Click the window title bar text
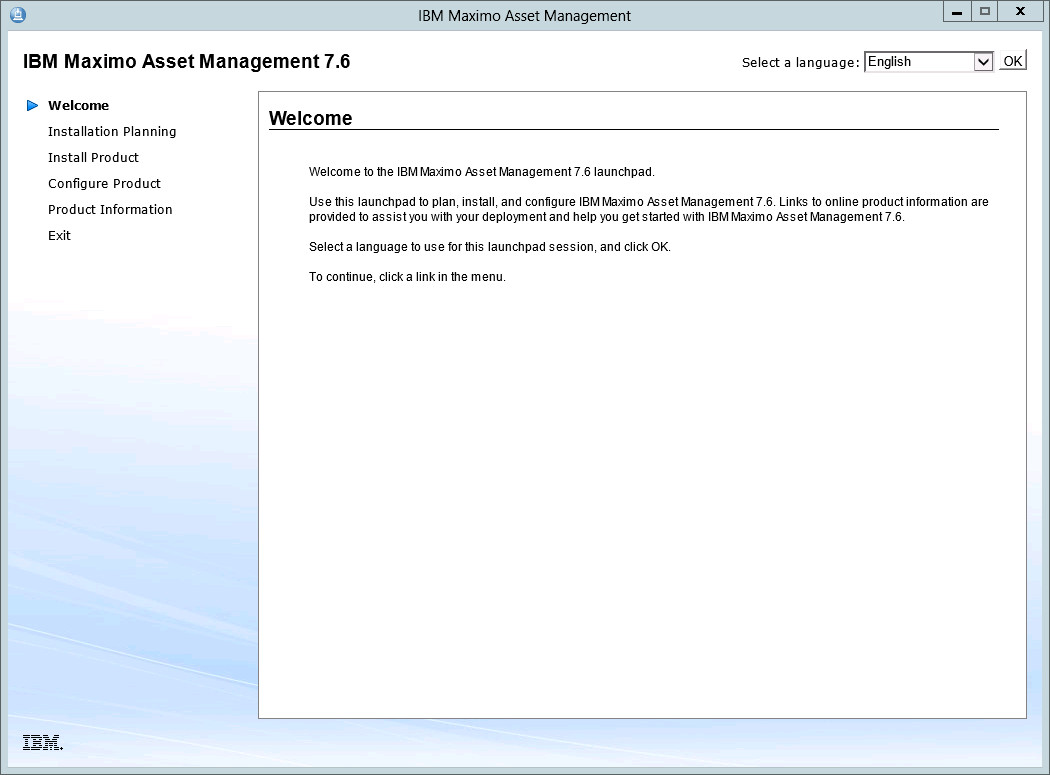The image size is (1050, 775). coord(524,15)
